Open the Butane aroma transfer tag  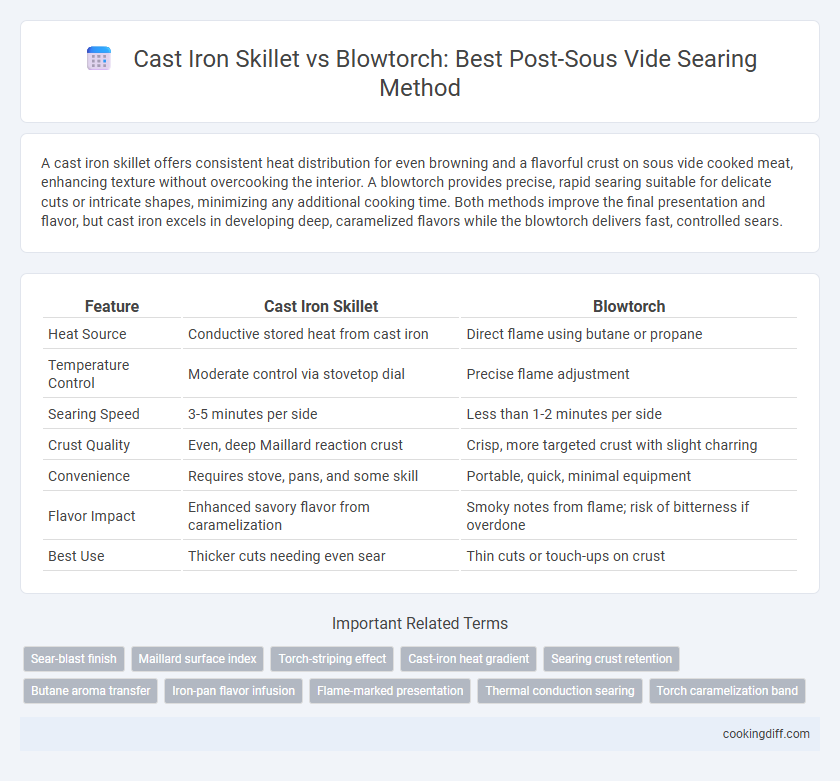point(91,691)
